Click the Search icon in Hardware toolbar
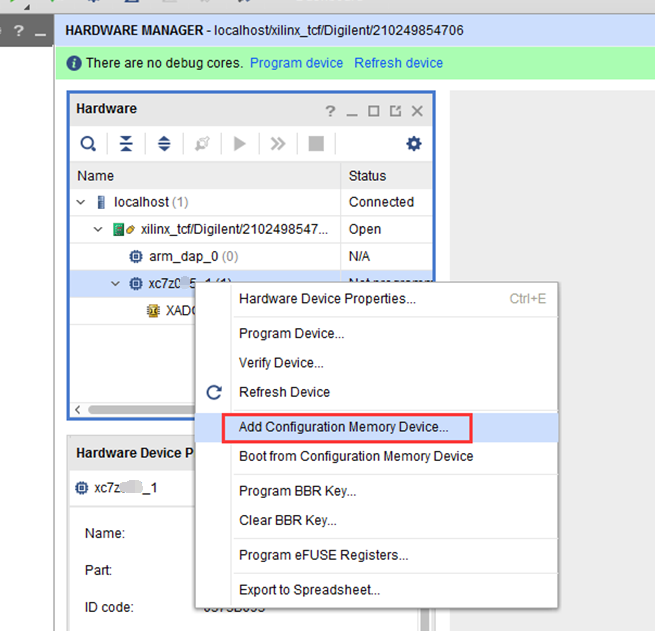655x631 pixels. (x=88, y=144)
